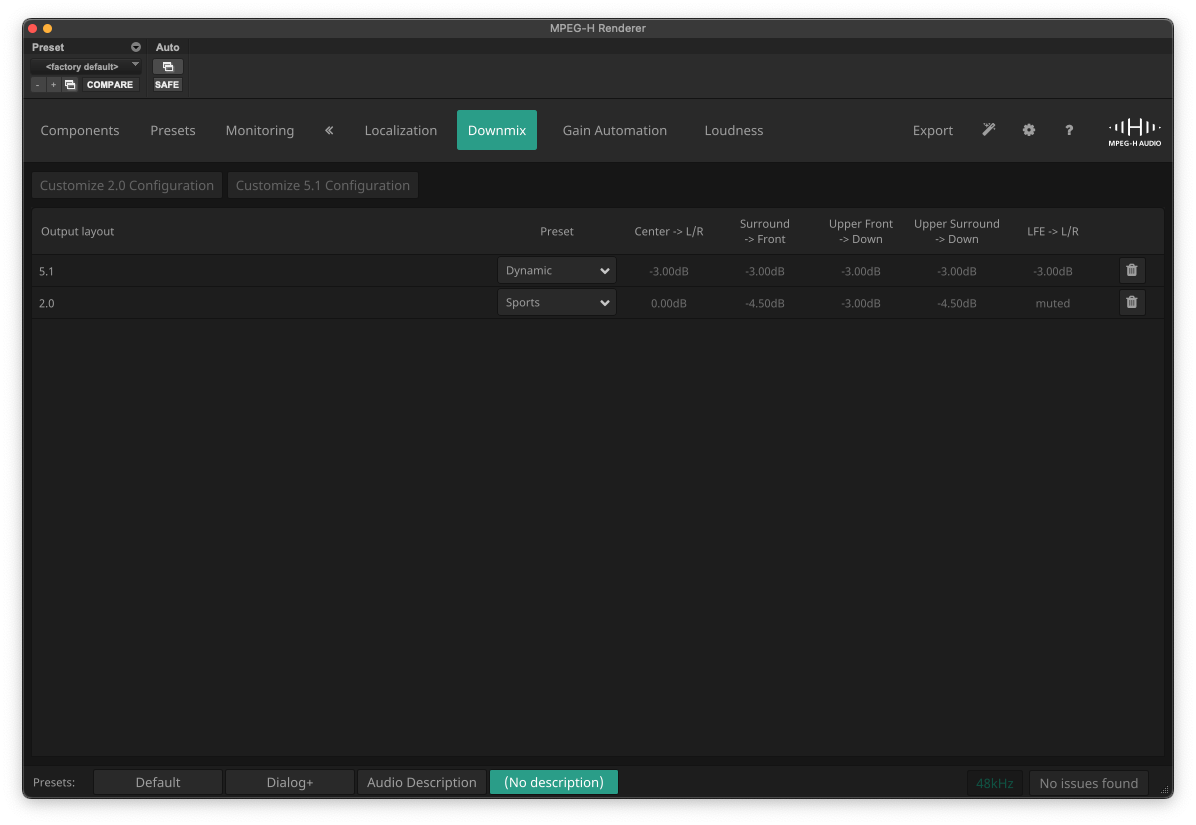1196x825 pixels.
Task: Click the preset copy settings icon
Action: pyautogui.click(x=70, y=85)
